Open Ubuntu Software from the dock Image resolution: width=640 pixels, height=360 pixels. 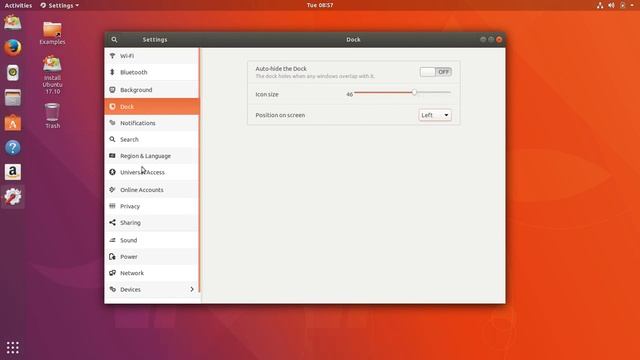13,123
